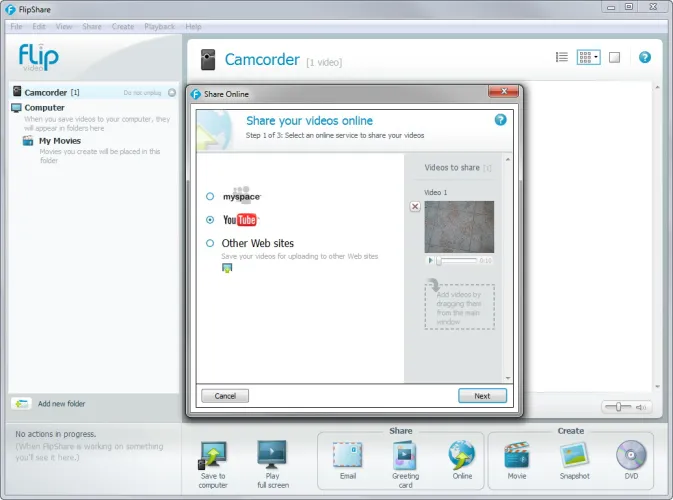The image size is (673, 500).
Task: Click the myspace logo
Action: (x=241, y=194)
